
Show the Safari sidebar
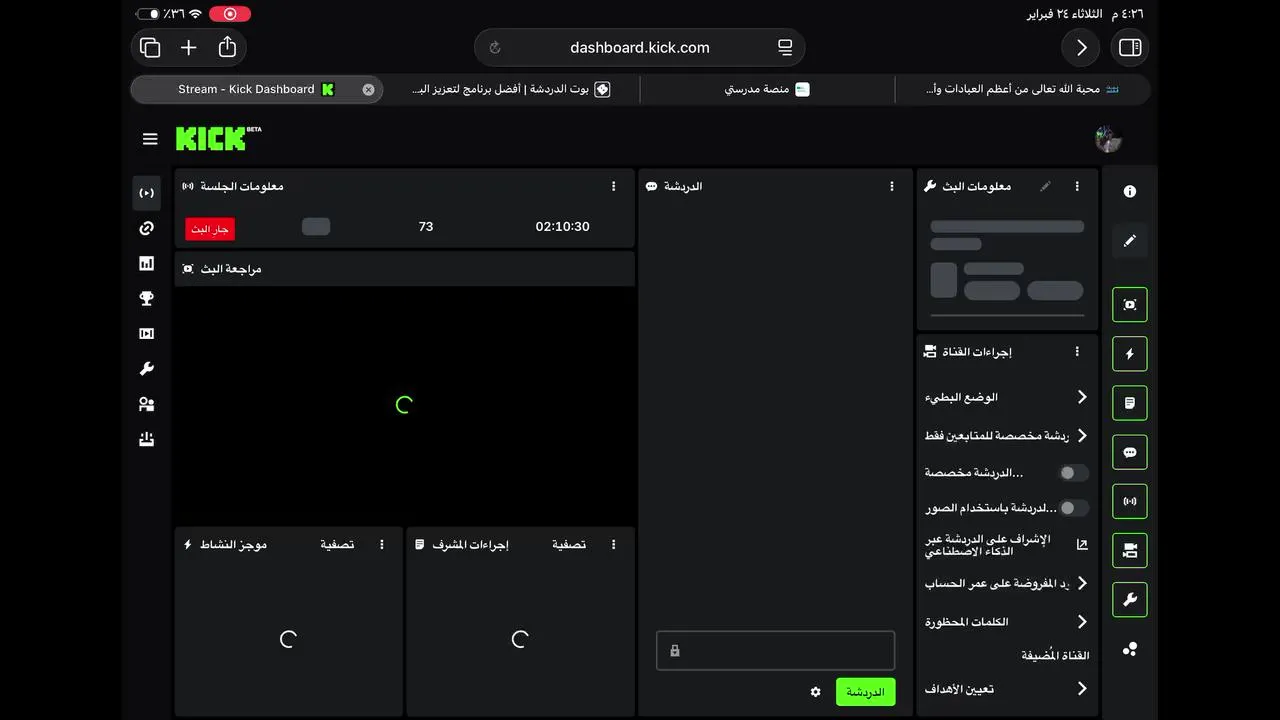pos(1130,47)
